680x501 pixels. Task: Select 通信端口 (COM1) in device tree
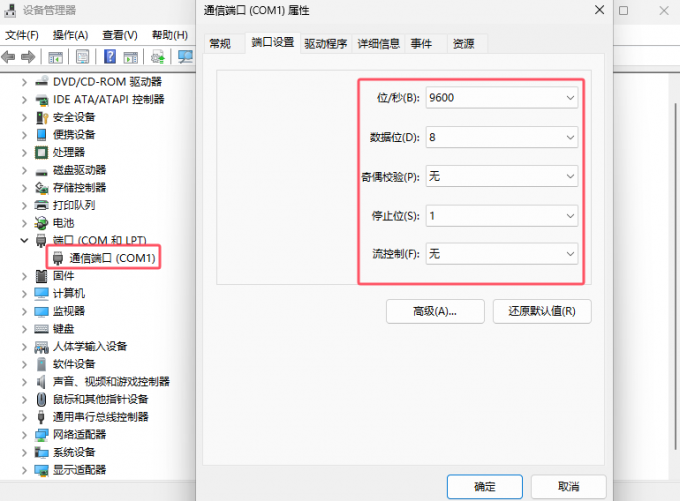point(112,258)
